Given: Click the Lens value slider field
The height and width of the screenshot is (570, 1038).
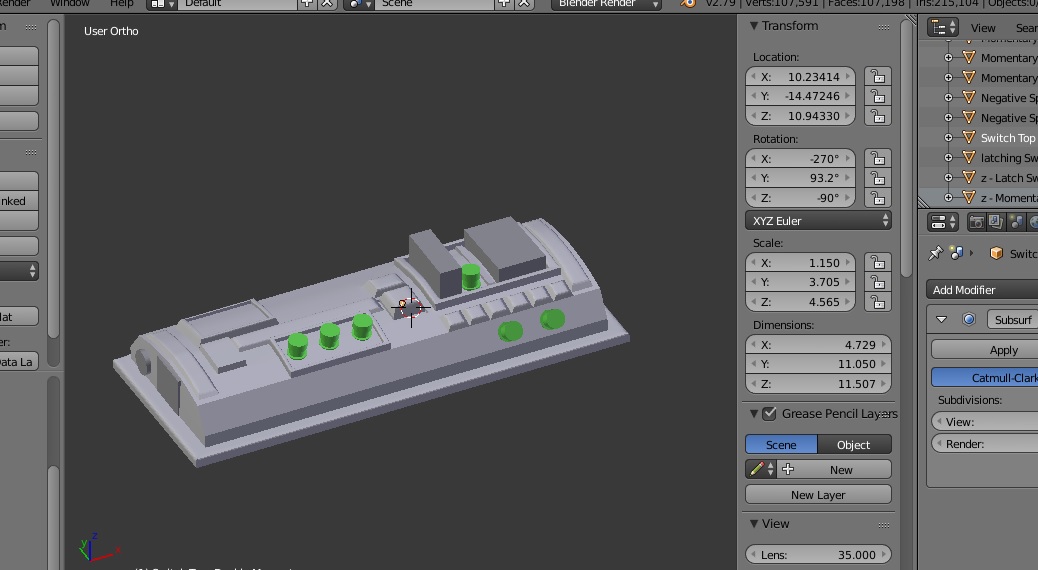Looking at the screenshot, I should (x=818, y=555).
